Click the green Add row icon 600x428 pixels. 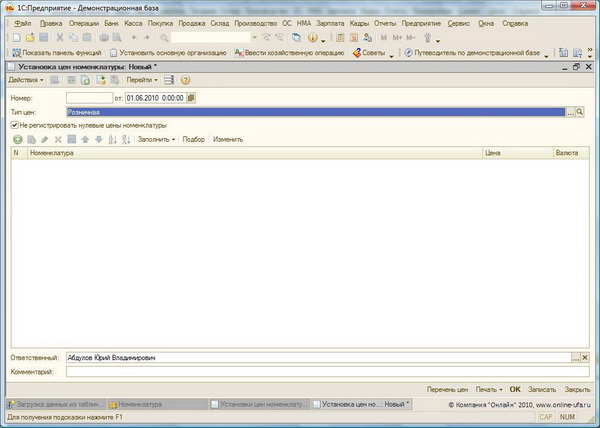17,139
